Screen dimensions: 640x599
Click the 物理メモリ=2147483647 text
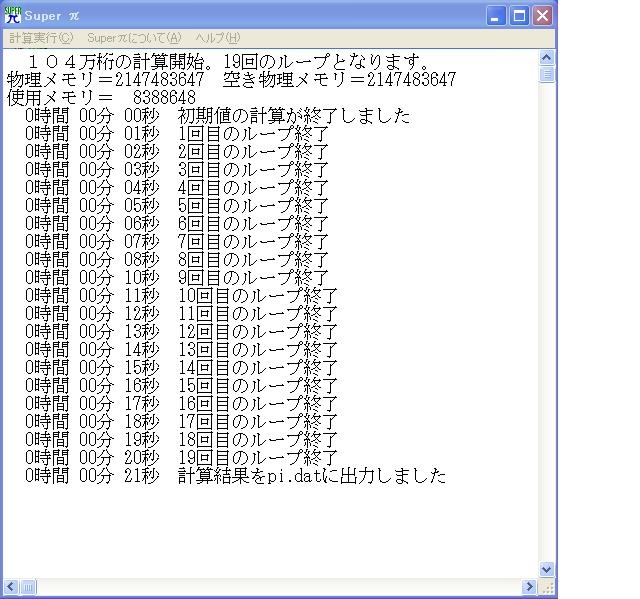tap(105, 80)
